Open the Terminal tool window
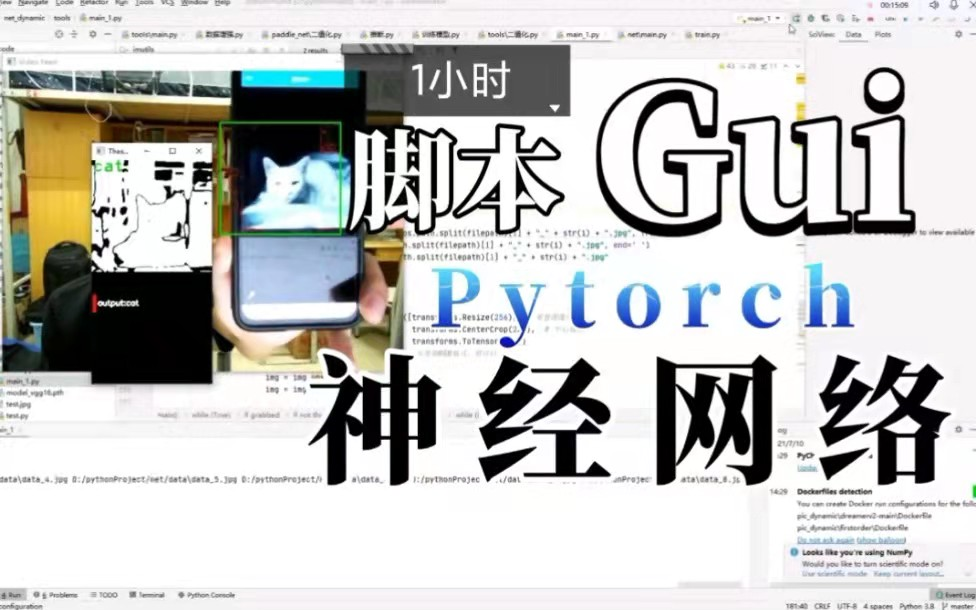The image size is (976, 610). [x=148, y=595]
